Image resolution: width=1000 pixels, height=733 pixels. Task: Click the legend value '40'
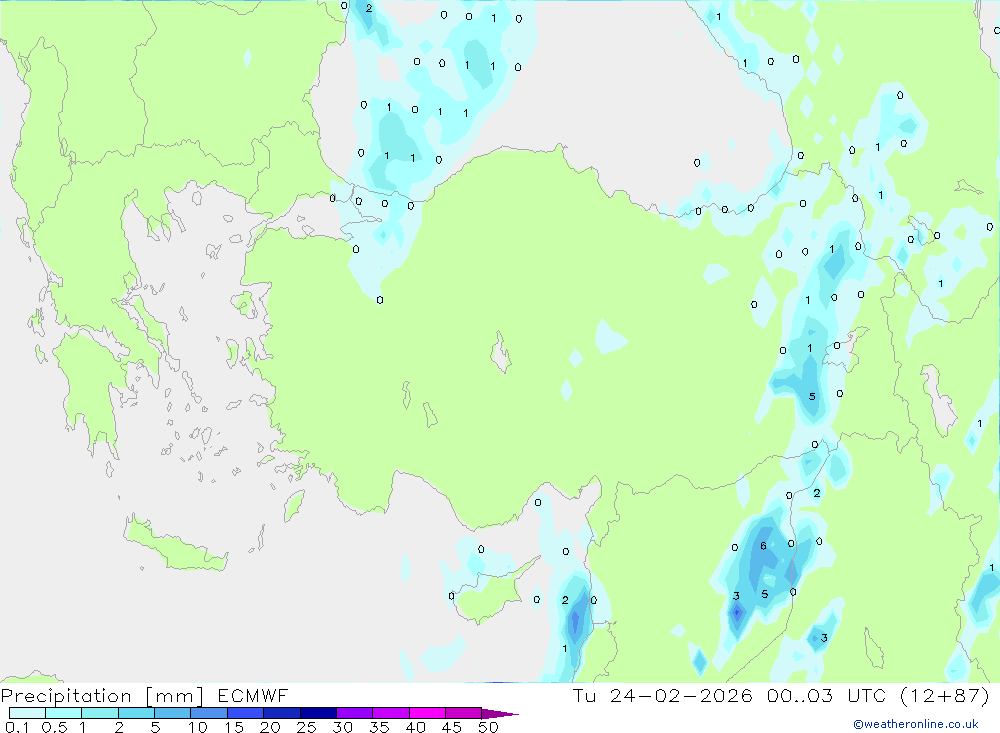(416, 727)
